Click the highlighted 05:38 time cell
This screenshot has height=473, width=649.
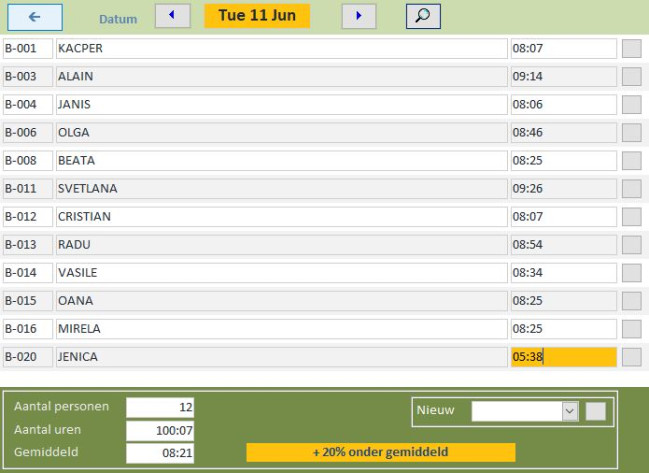pyautogui.click(x=564, y=357)
